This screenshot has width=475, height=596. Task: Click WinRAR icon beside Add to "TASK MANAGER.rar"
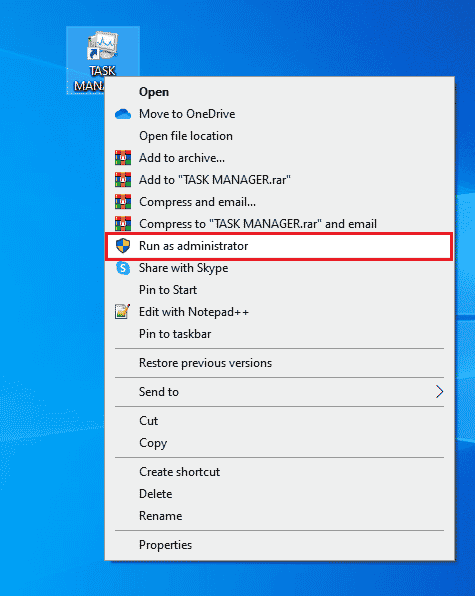point(123,180)
